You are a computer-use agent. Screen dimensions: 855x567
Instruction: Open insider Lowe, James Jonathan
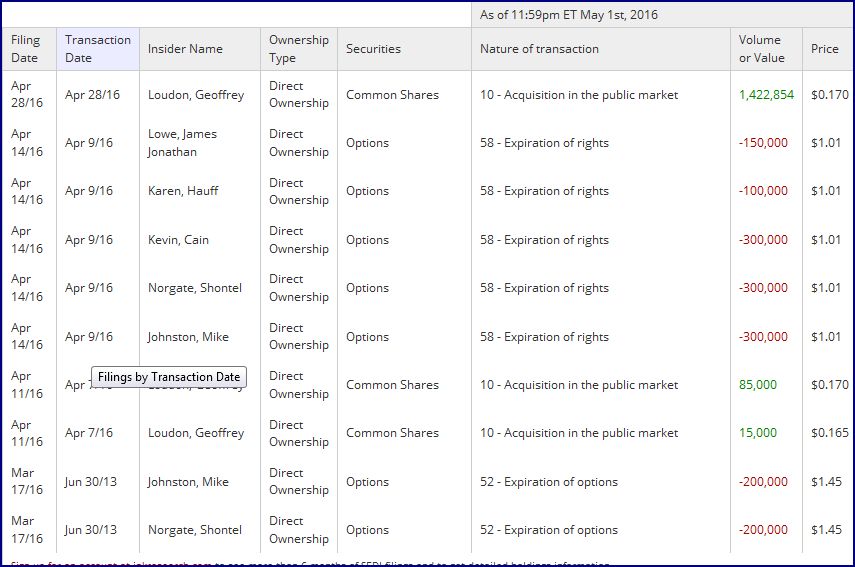click(x=182, y=143)
